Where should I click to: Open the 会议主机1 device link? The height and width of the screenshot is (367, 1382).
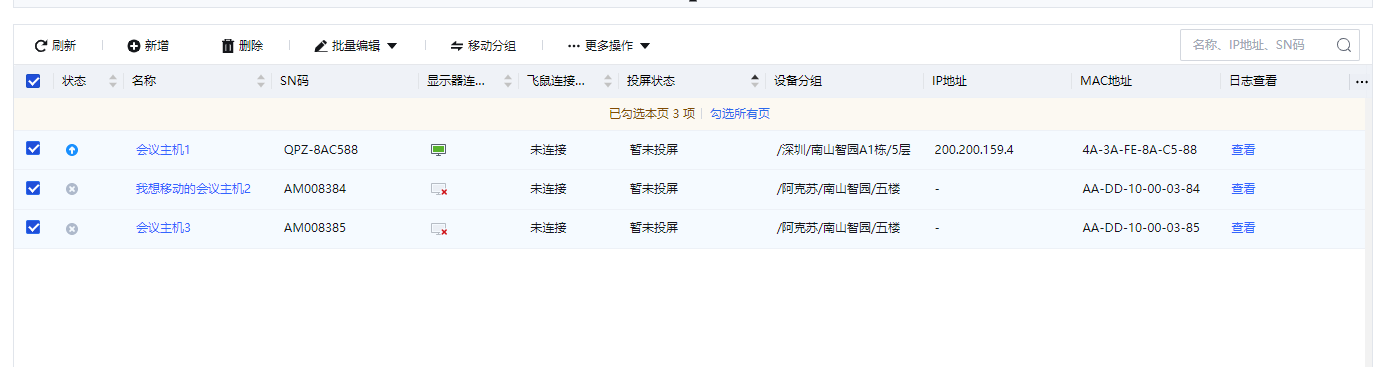(x=163, y=150)
